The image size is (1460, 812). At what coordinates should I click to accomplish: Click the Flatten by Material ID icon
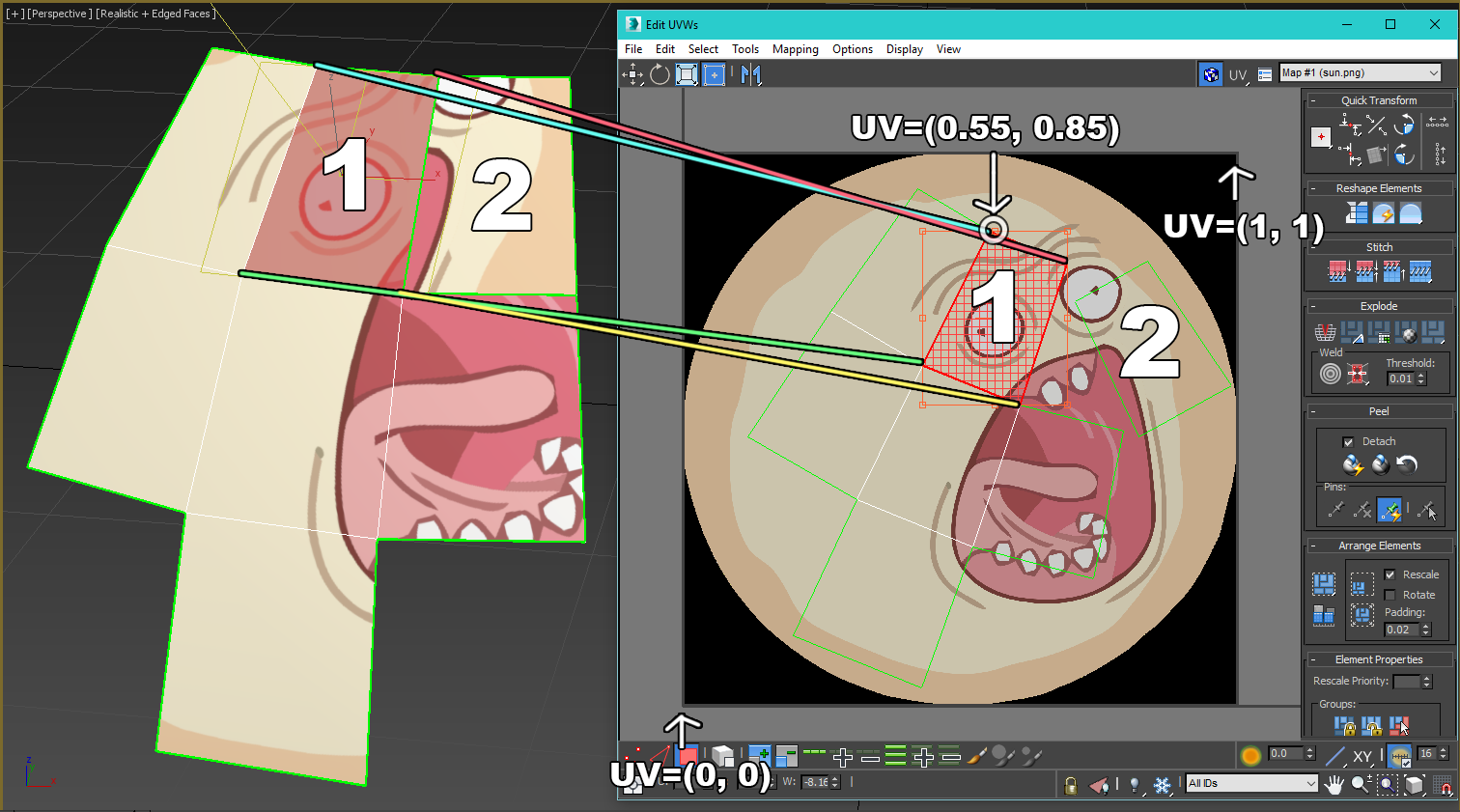point(1406,332)
